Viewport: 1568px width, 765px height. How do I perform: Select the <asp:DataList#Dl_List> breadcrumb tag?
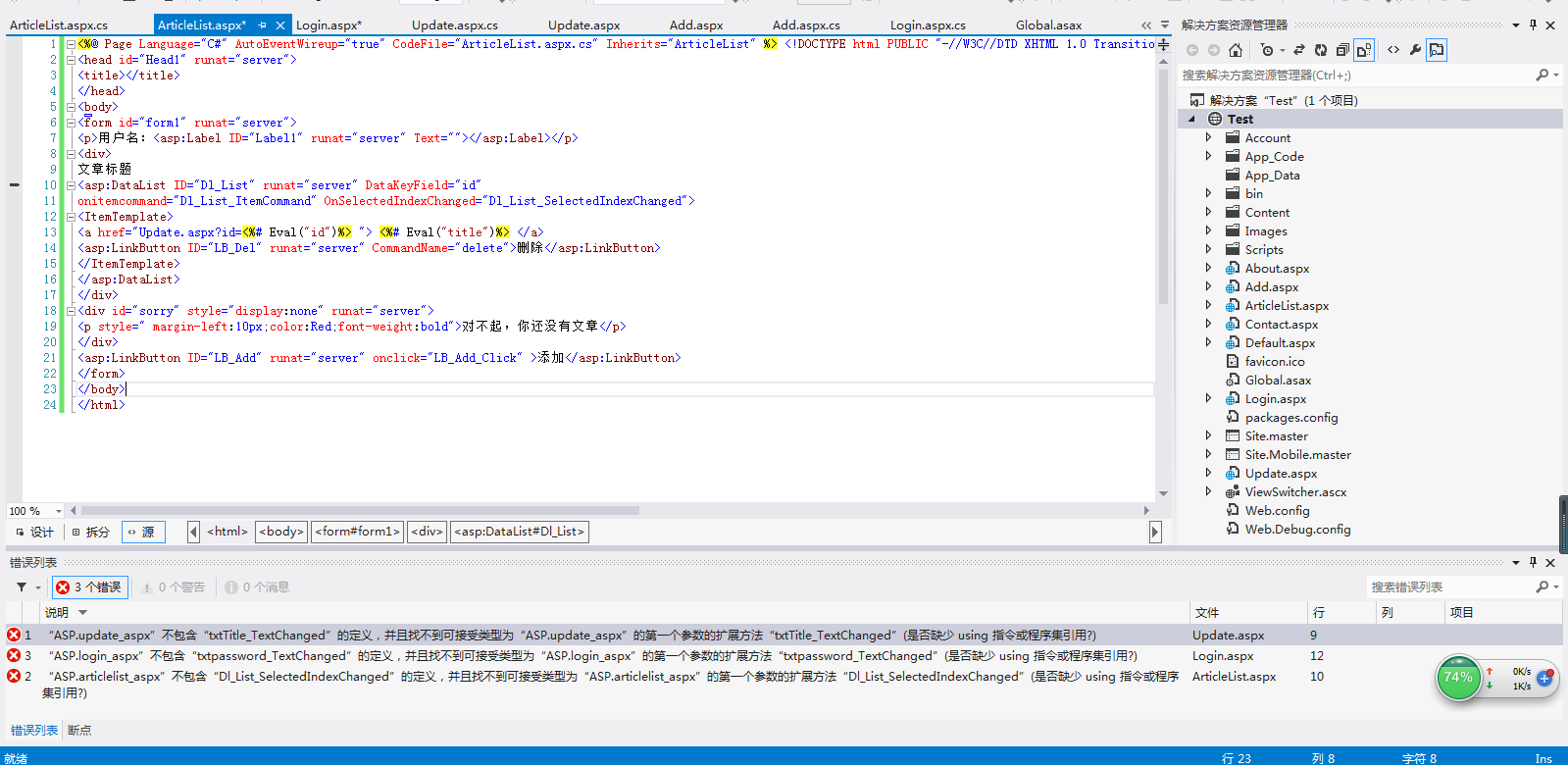tap(520, 532)
